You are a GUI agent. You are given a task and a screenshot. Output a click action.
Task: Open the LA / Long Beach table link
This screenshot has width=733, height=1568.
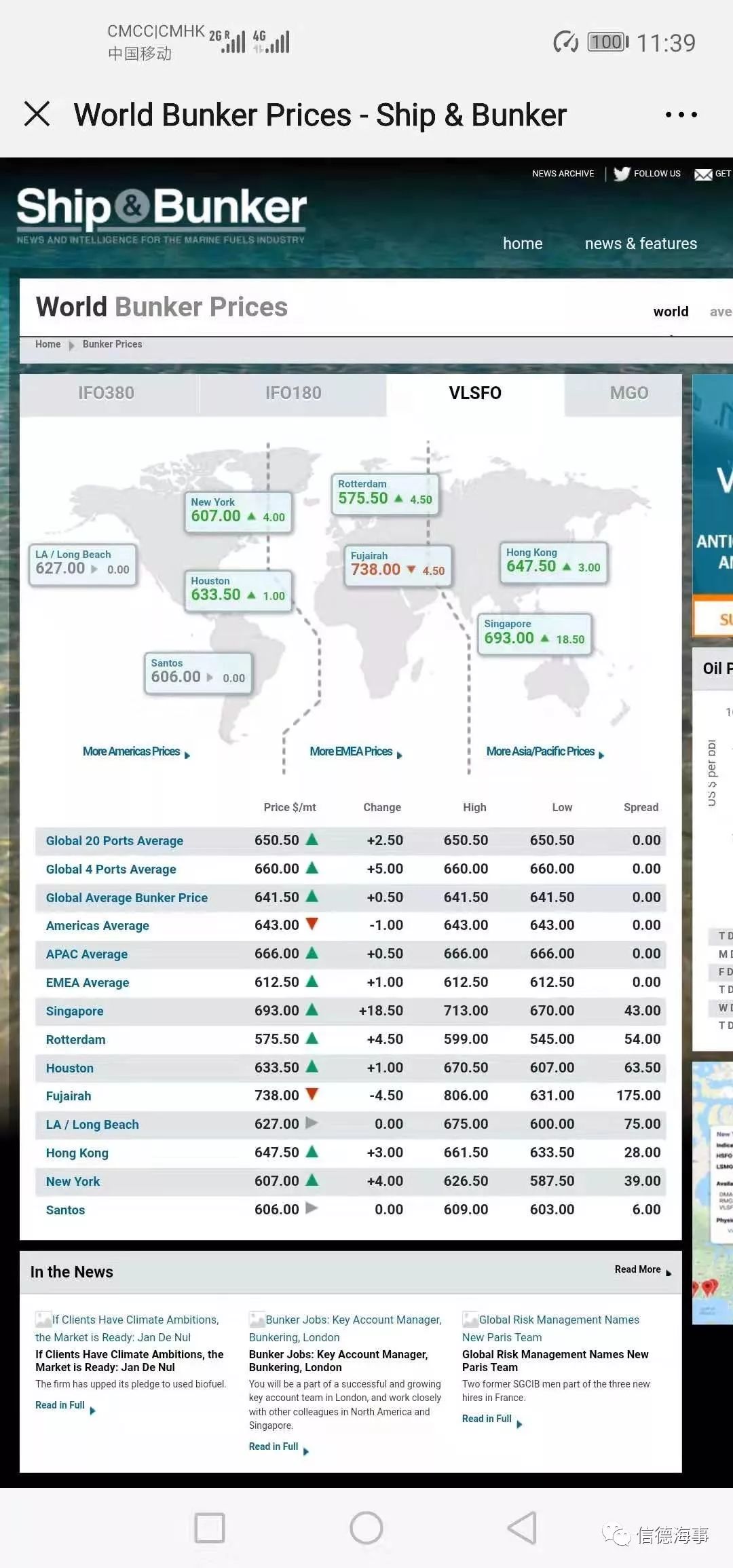pyautogui.click(x=92, y=1125)
